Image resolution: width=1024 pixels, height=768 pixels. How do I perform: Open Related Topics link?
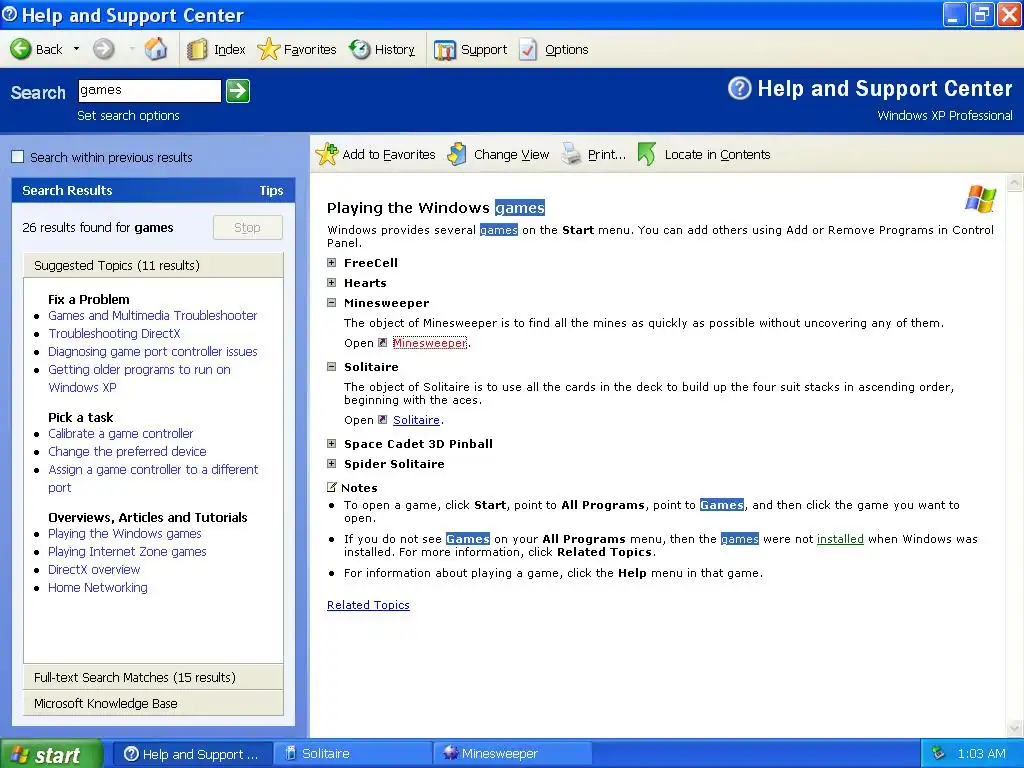tap(368, 605)
